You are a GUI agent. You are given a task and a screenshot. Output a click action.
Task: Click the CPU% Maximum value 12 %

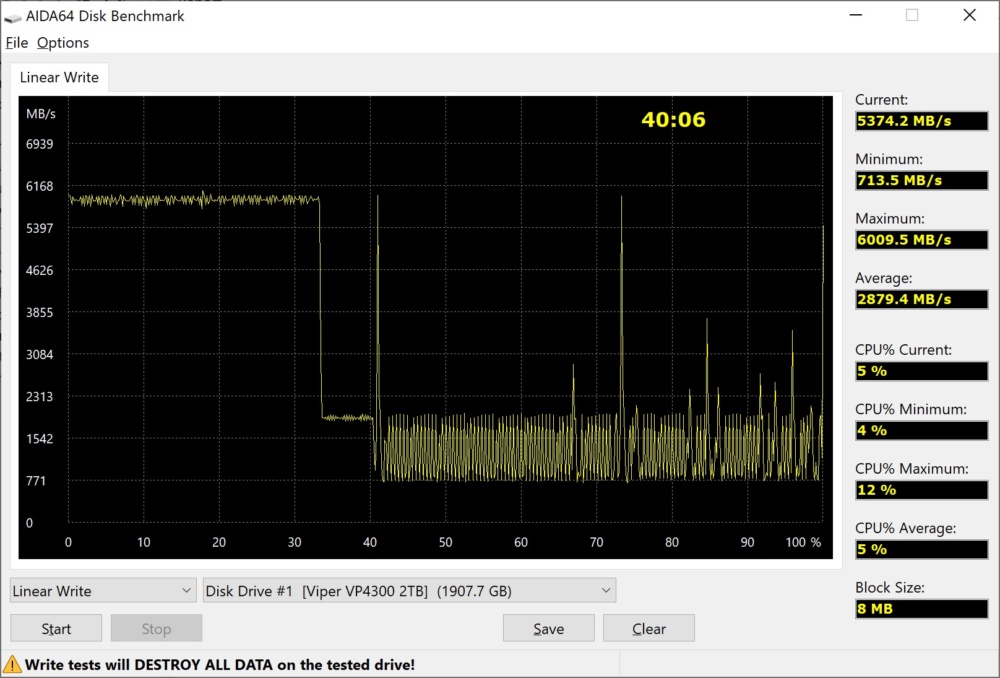[x=922, y=489]
